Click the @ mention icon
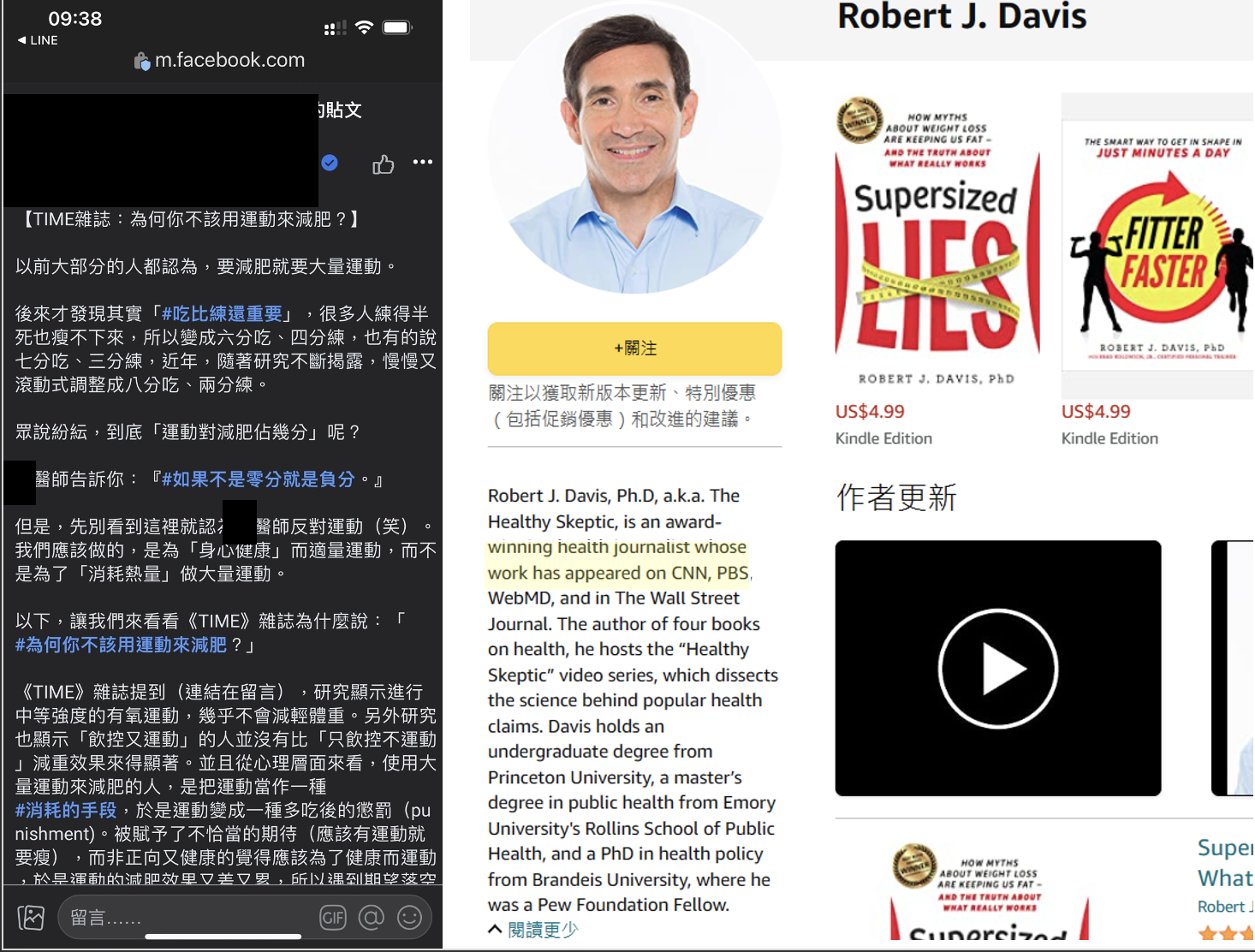 [372, 918]
